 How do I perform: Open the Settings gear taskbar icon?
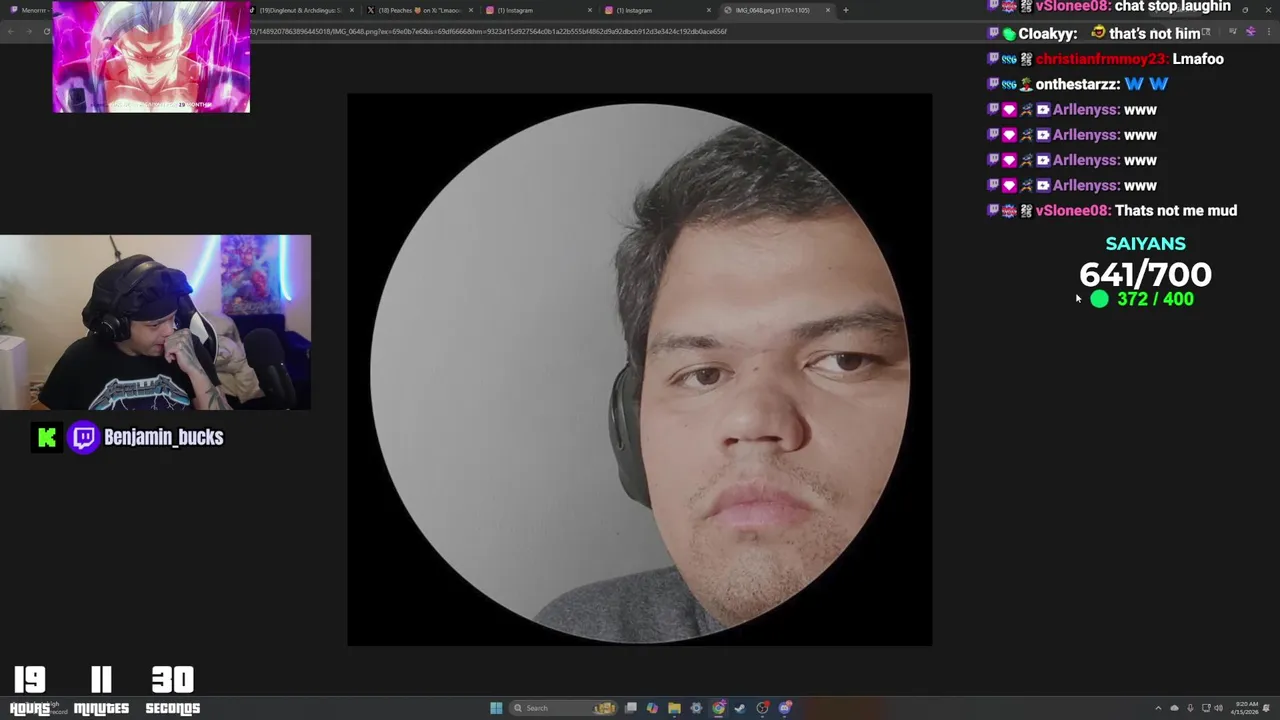coord(696,708)
